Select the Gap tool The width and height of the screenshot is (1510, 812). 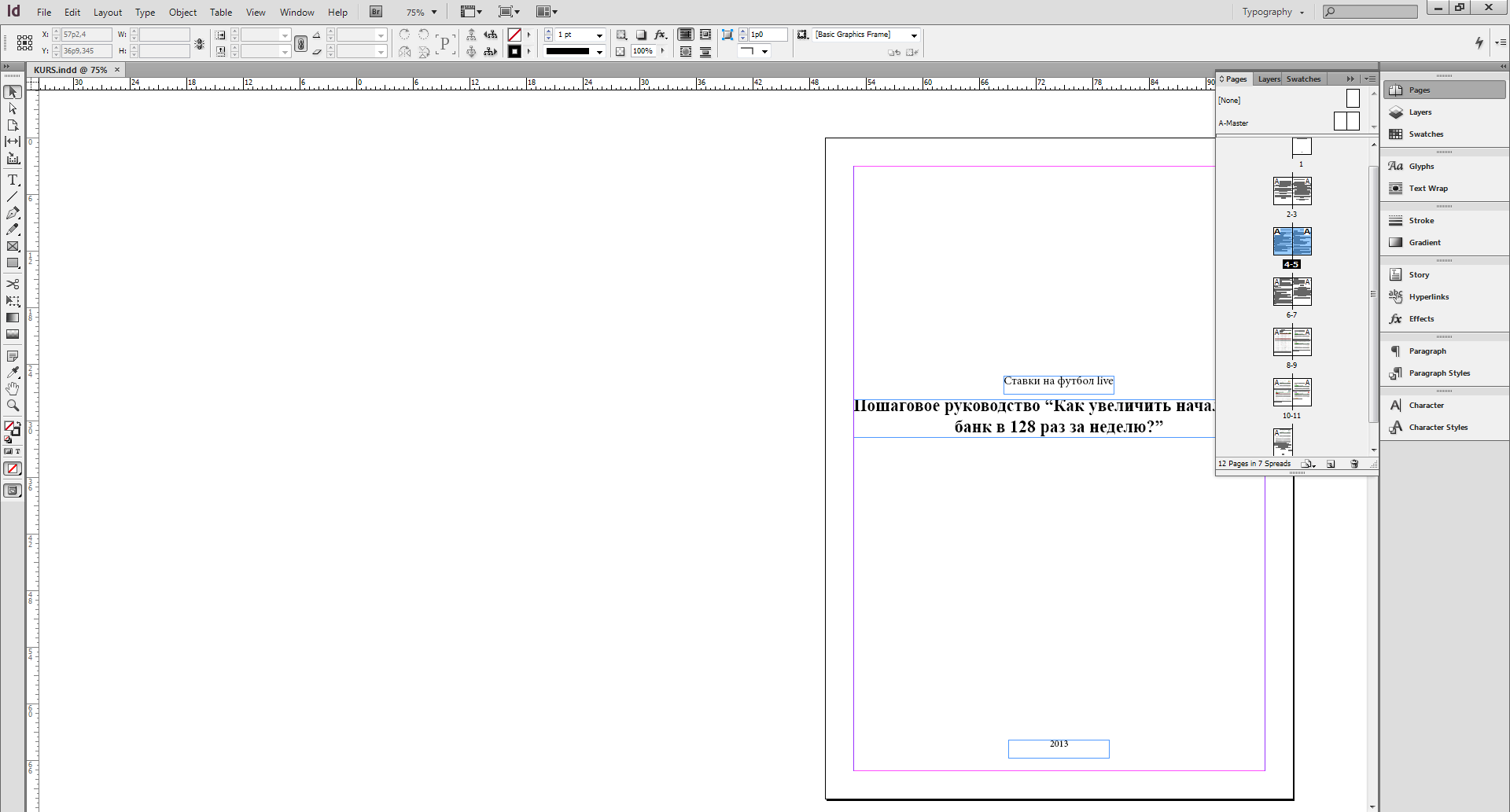point(13,141)
